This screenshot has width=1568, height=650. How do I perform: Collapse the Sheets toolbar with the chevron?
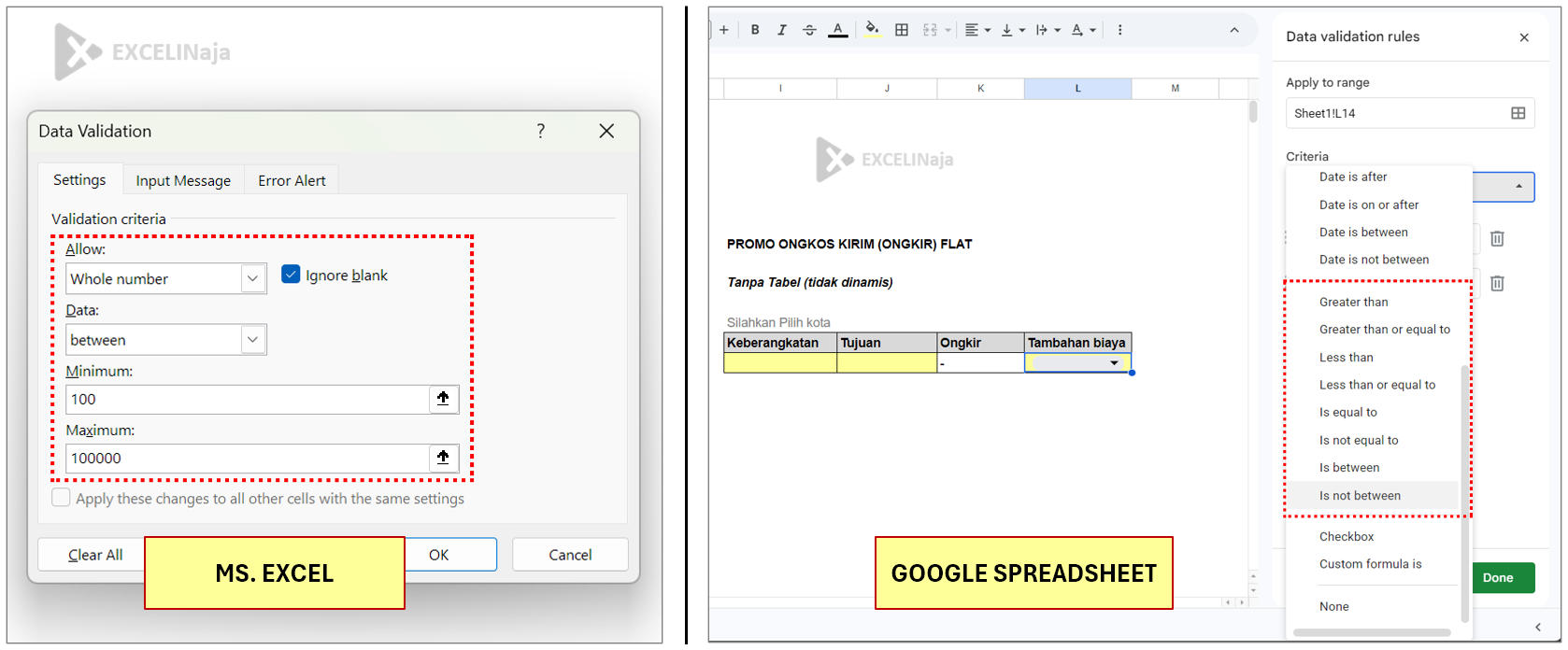tap(1234, 30)
